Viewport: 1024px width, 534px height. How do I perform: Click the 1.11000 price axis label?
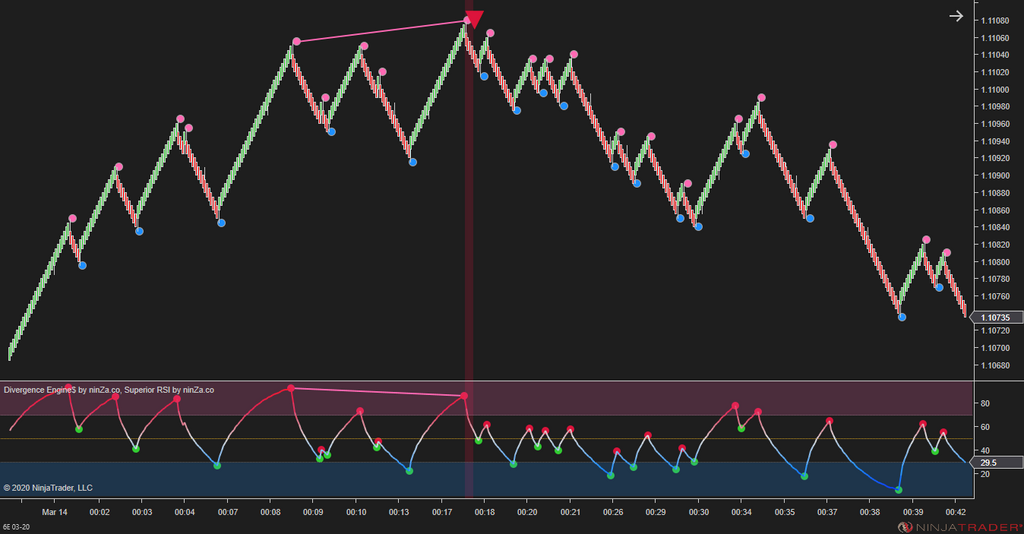click(995, 89)
